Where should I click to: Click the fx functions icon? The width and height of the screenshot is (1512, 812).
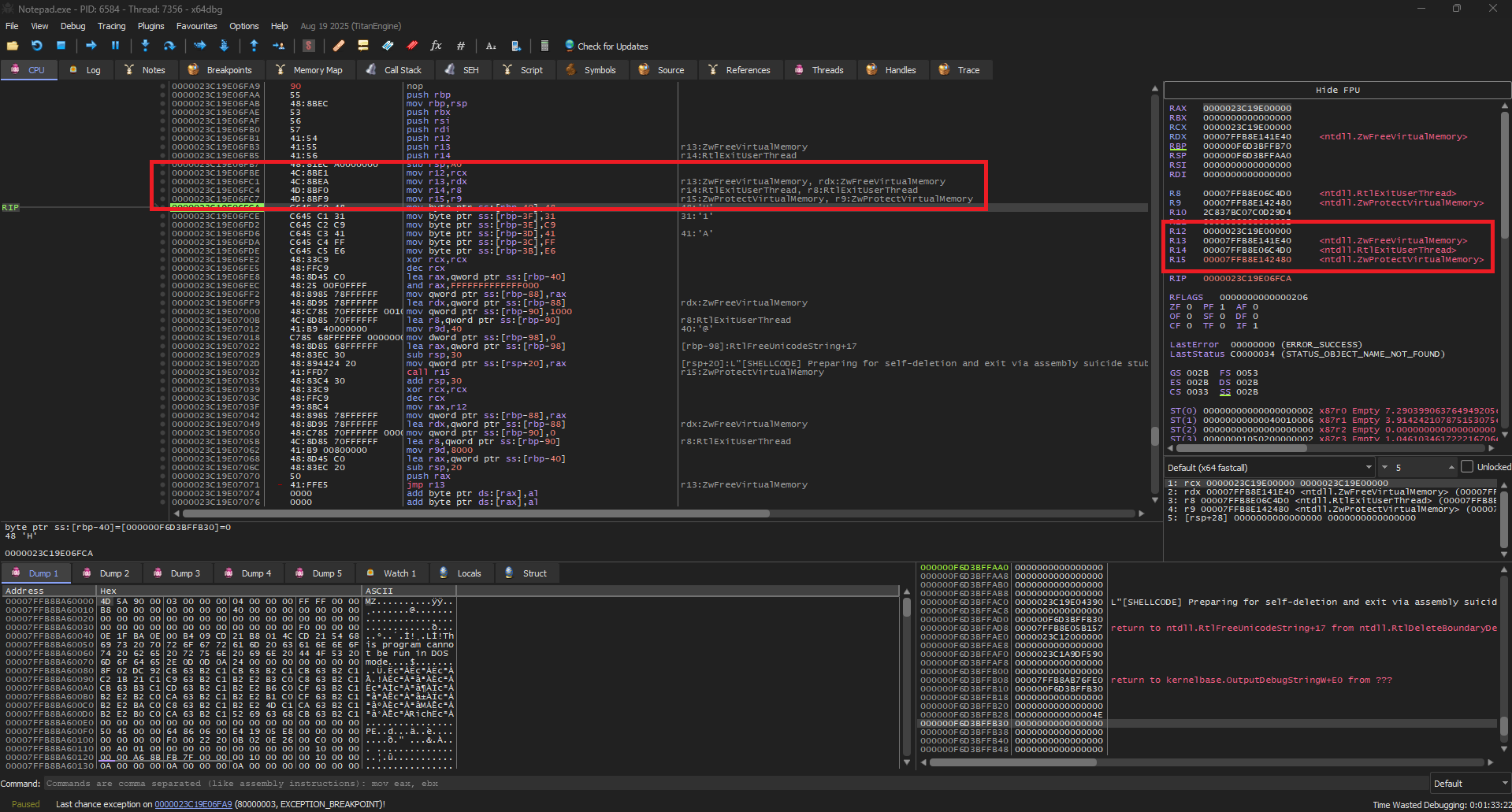coord(436,46)
